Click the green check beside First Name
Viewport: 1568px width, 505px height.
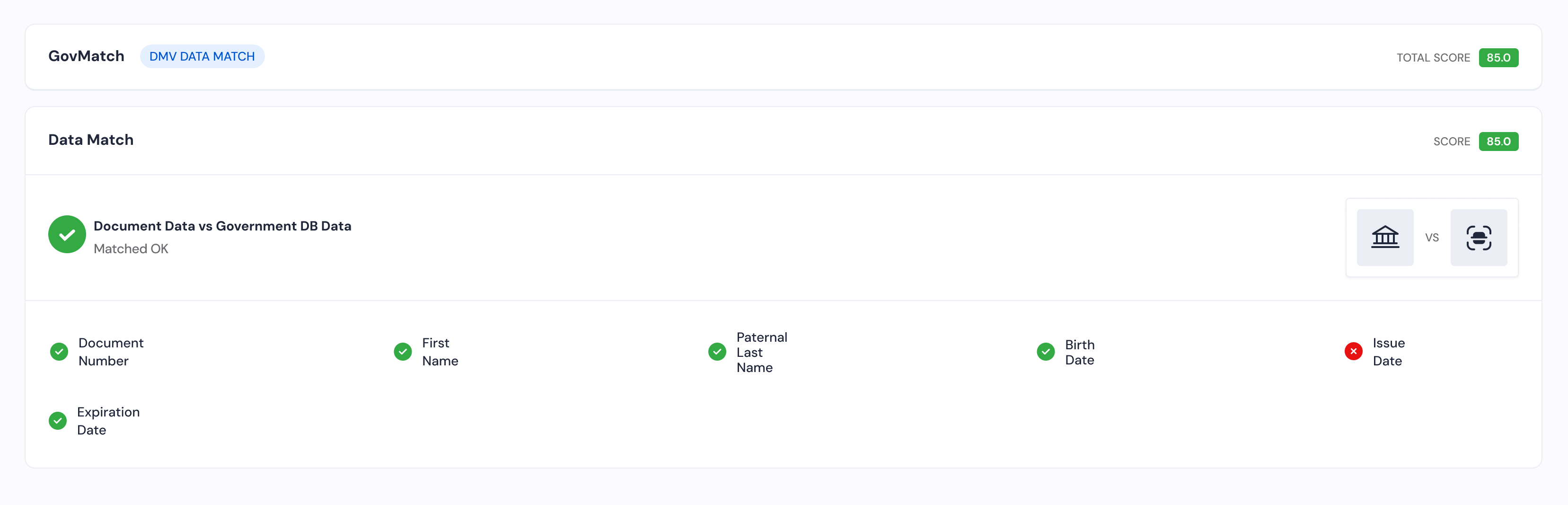[x=403, y=352]
